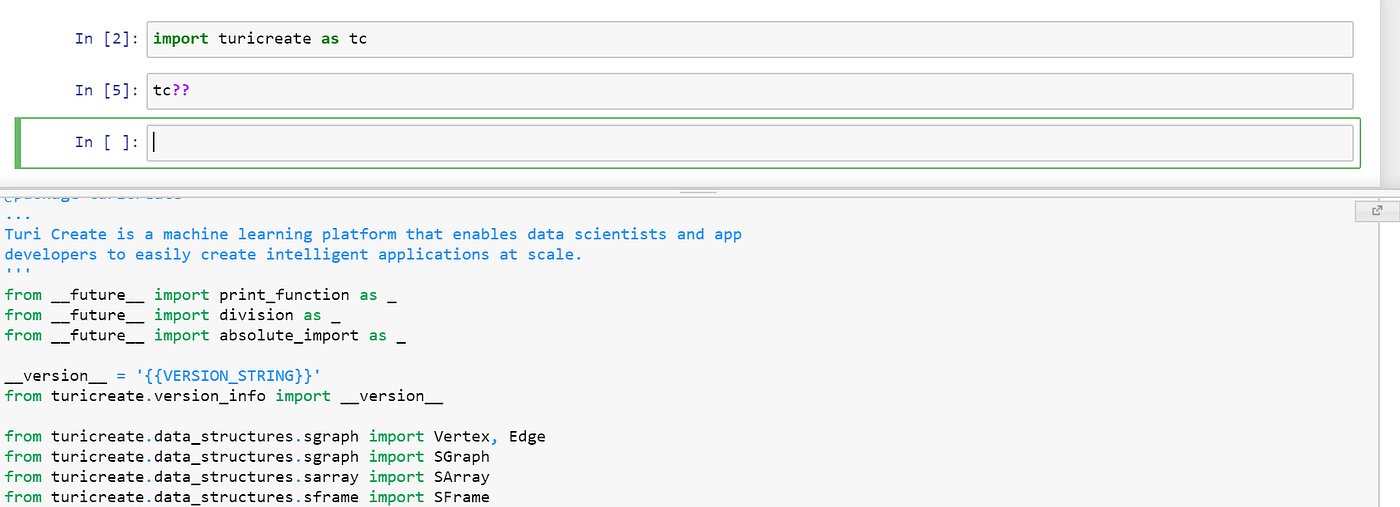Image resolution: width=1400 pixels, height=507 pixels.
Task: Click the 'import absolute_import as _' line
Action: pyautogui.click(x=205, y=335)
